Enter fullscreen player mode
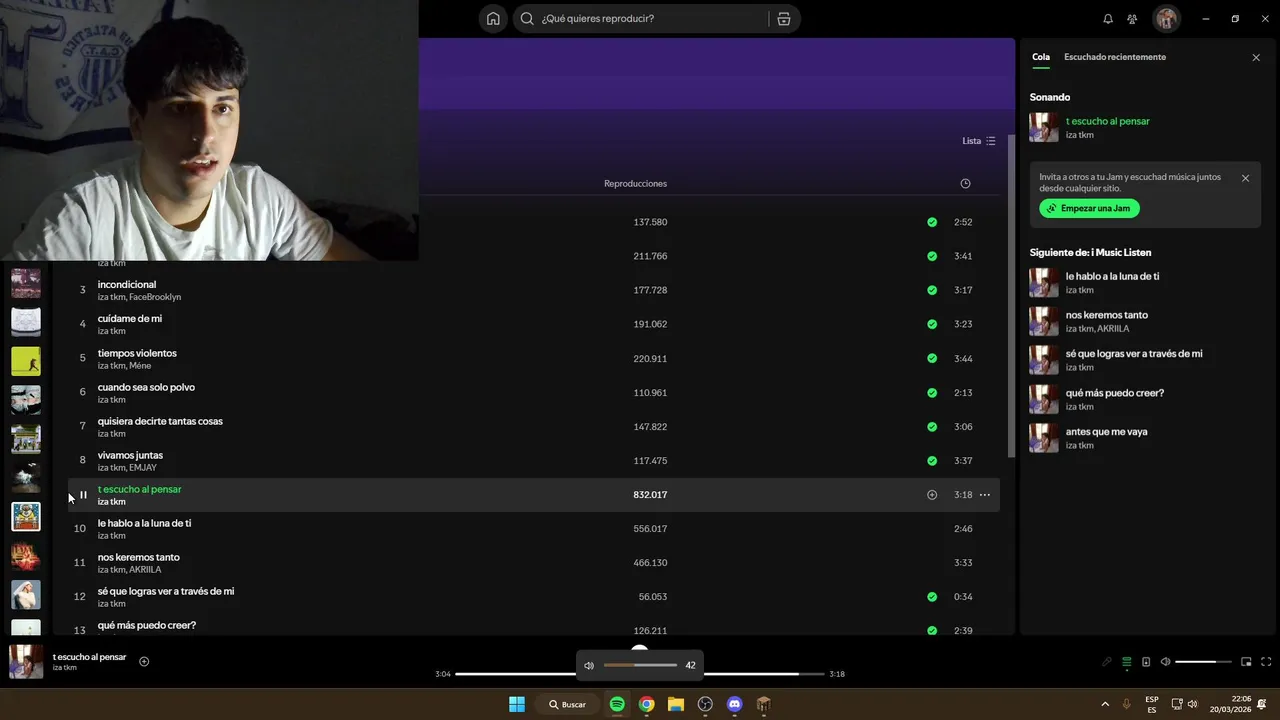1280x720 pixels. coord(1266,662)
